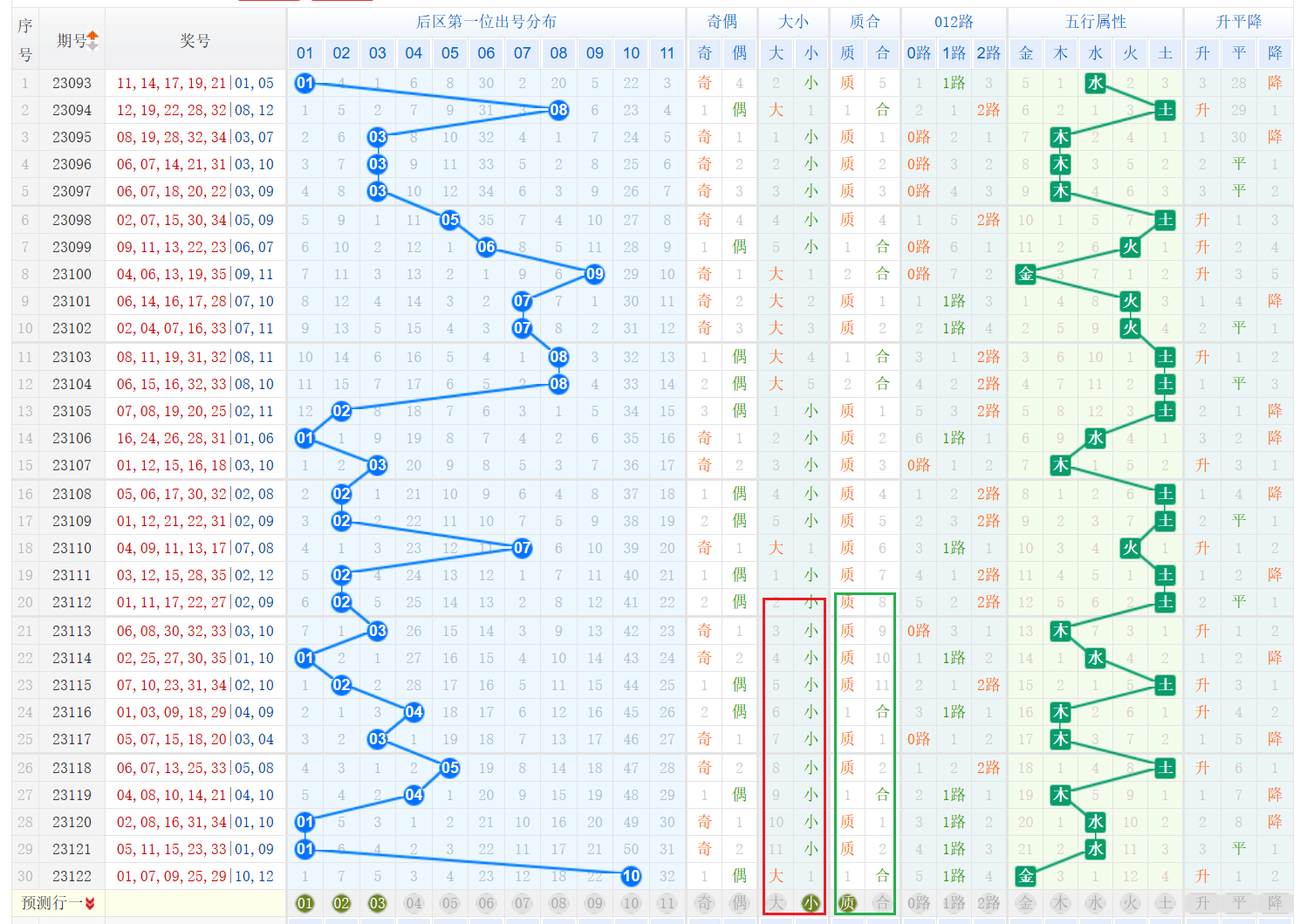Toggle prediction ball 03 in the prediction row
1300x924 pixels.
pyautogui.click(x=377, y=903)
